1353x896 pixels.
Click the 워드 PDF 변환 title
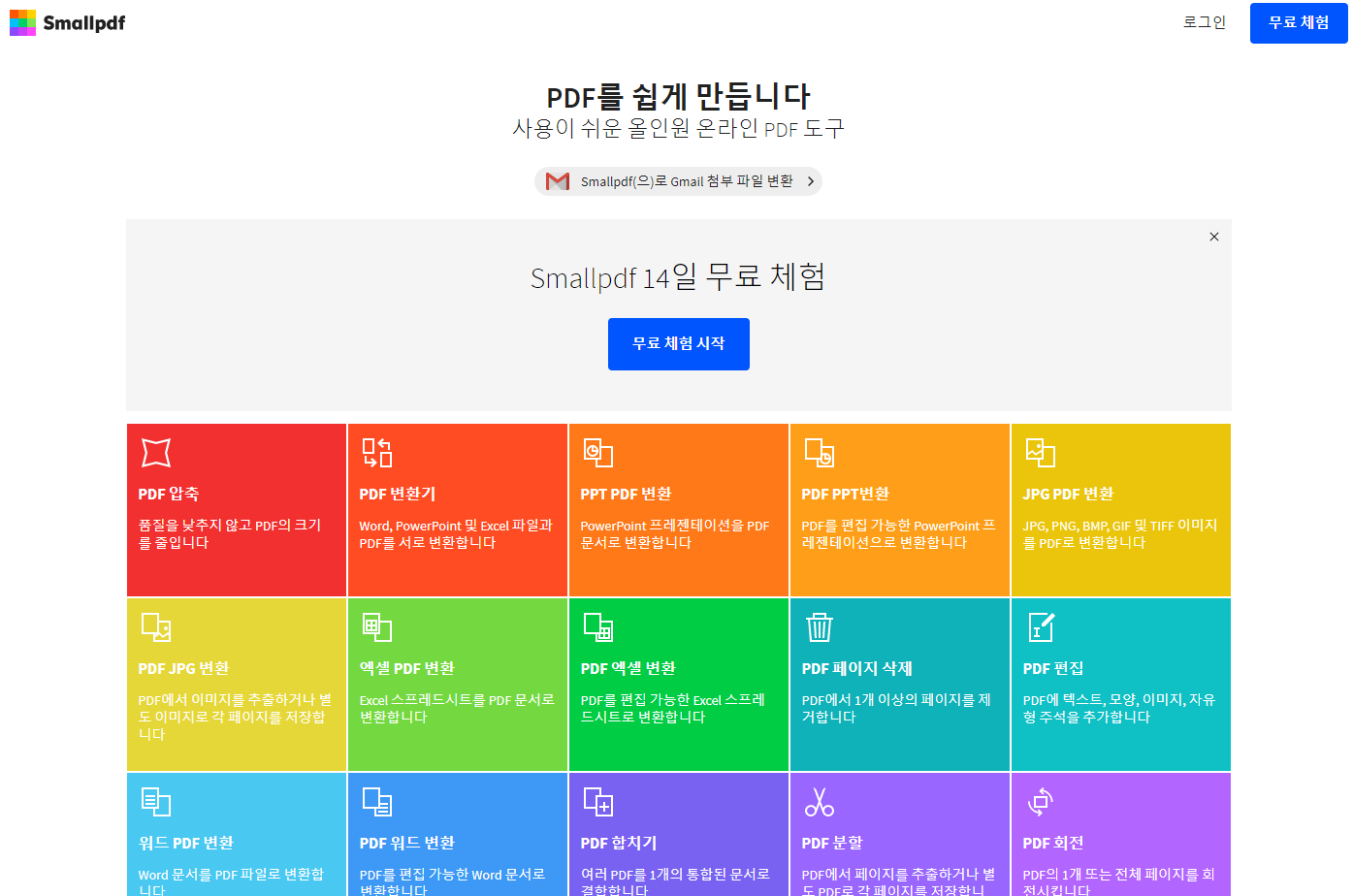[186, 843]
